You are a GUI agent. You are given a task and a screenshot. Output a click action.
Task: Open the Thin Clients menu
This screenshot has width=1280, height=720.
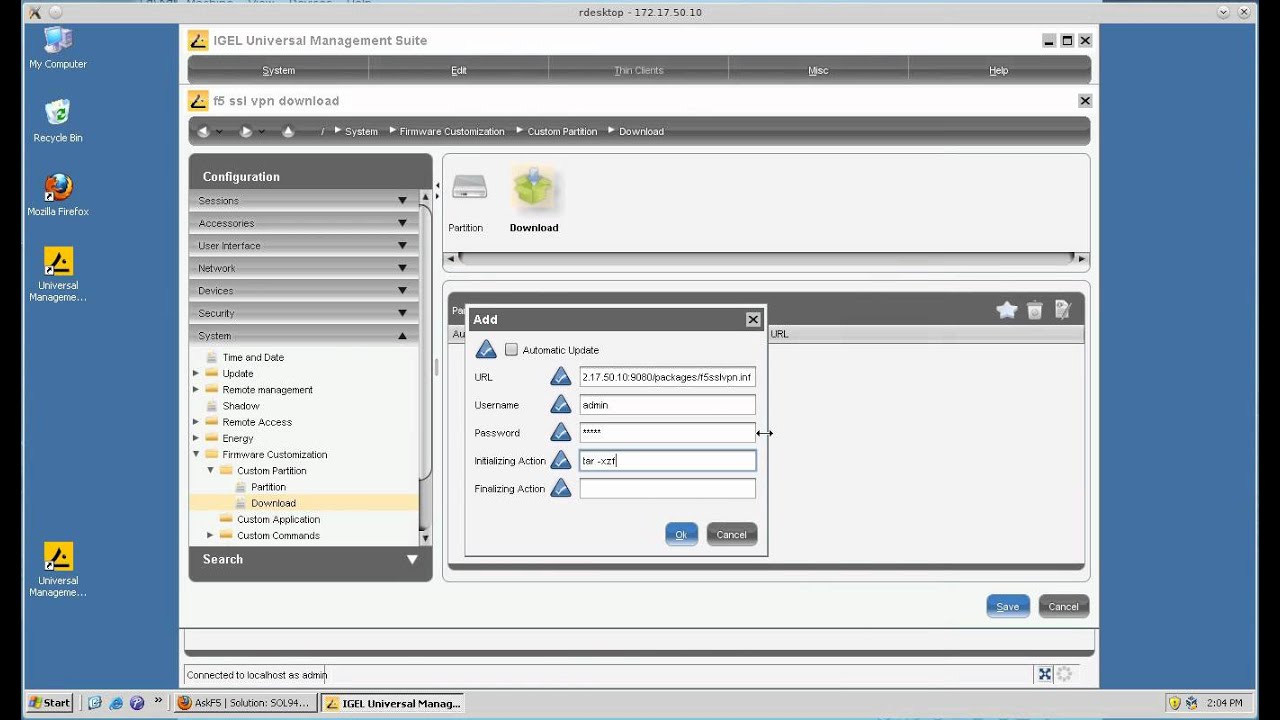[x=638, y=70]
